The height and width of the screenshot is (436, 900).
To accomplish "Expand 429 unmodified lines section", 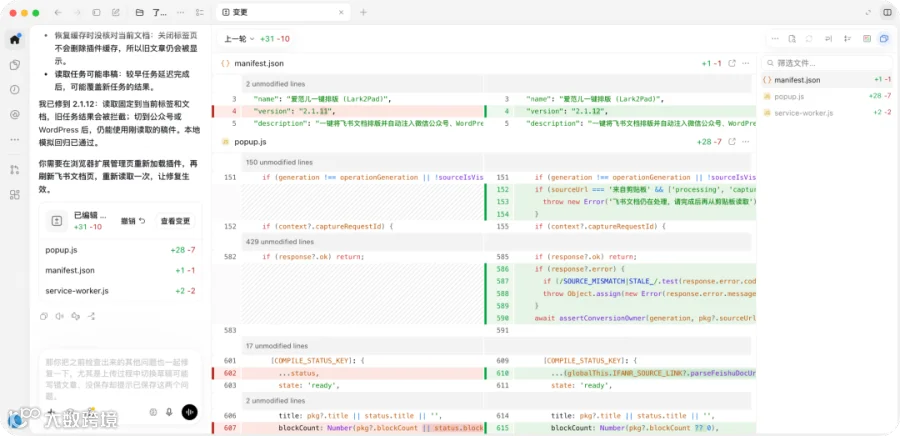I will tap(280, 242).
